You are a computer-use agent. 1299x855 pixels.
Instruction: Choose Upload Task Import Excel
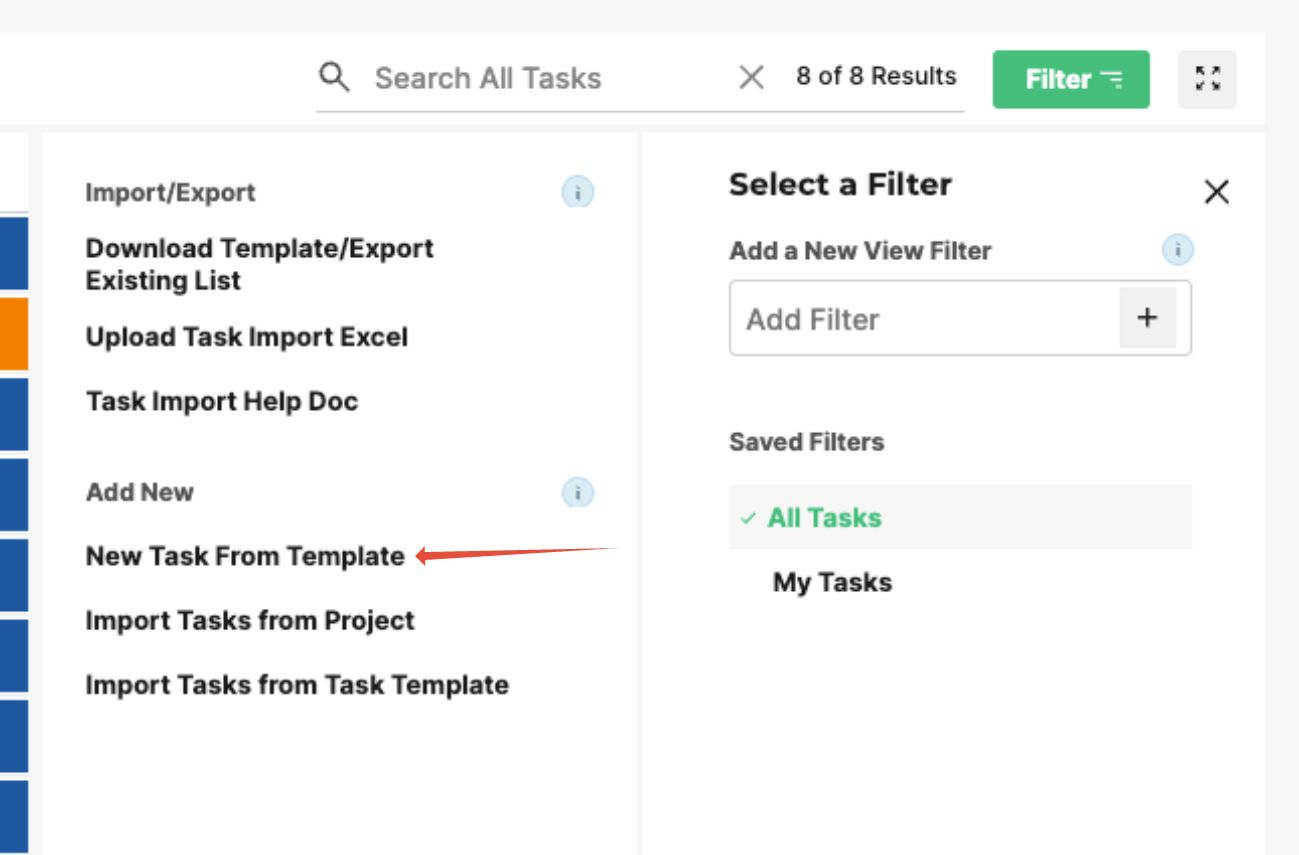tap(247, 337)
